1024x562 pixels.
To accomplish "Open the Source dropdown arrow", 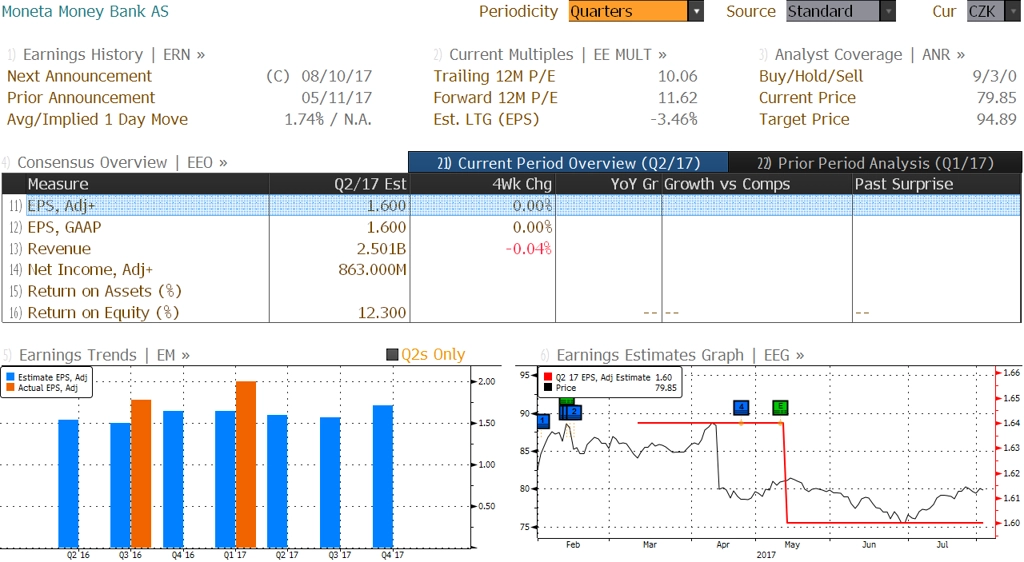I will coord(888,11).
